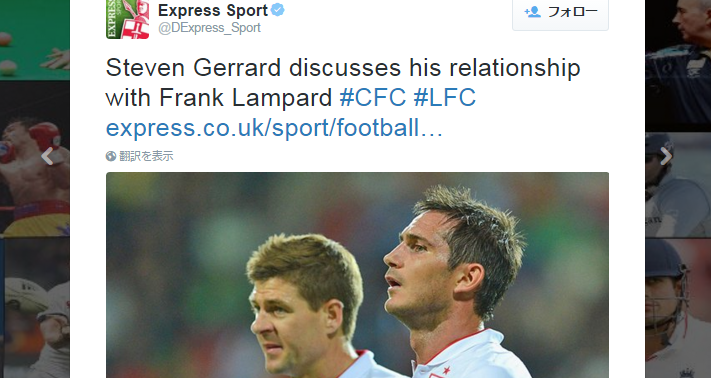Open the Gerrard and Lampard tweet photo
Viewport: 711px width, 378px height.
tap(357, 275)
